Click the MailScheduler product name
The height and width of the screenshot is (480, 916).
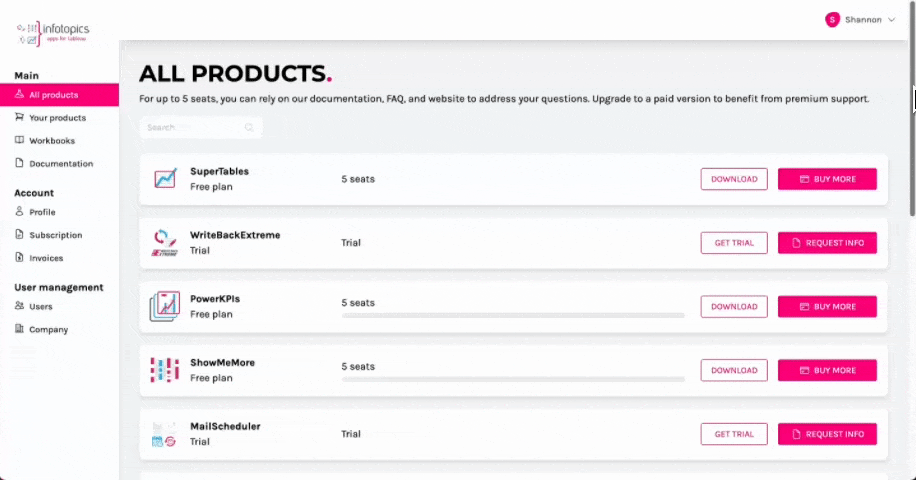pos(225,426)
